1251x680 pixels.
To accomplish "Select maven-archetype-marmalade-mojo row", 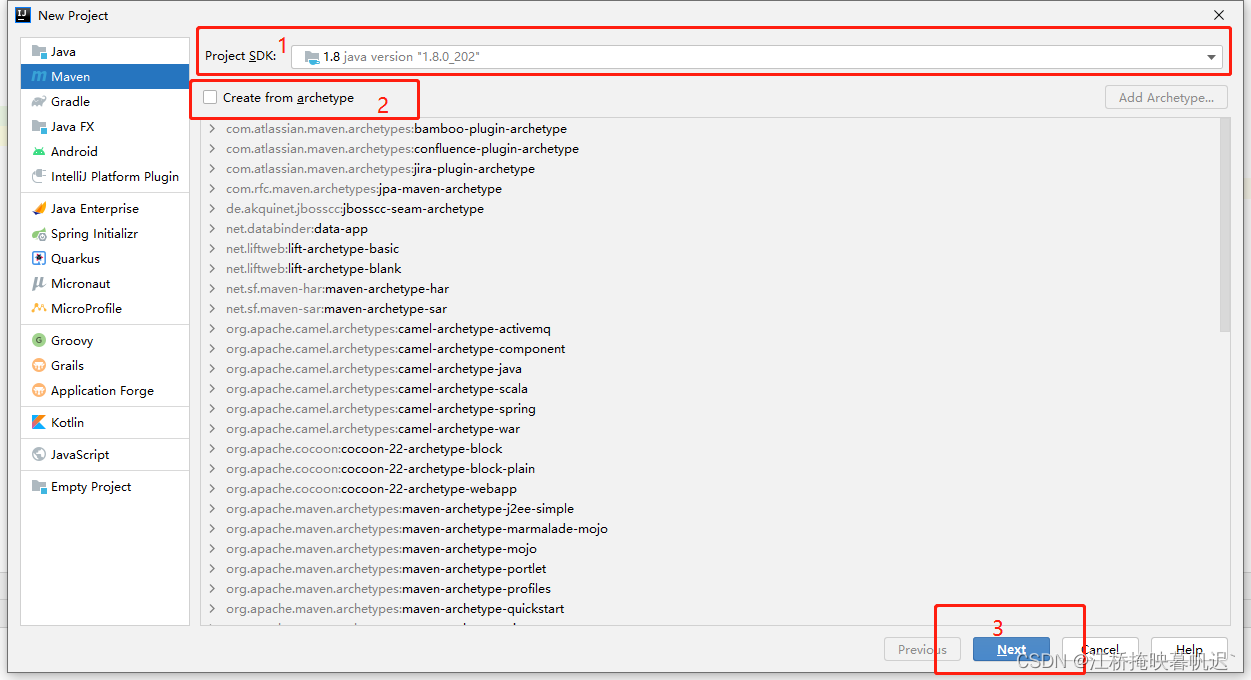I will tap(710, 529).
